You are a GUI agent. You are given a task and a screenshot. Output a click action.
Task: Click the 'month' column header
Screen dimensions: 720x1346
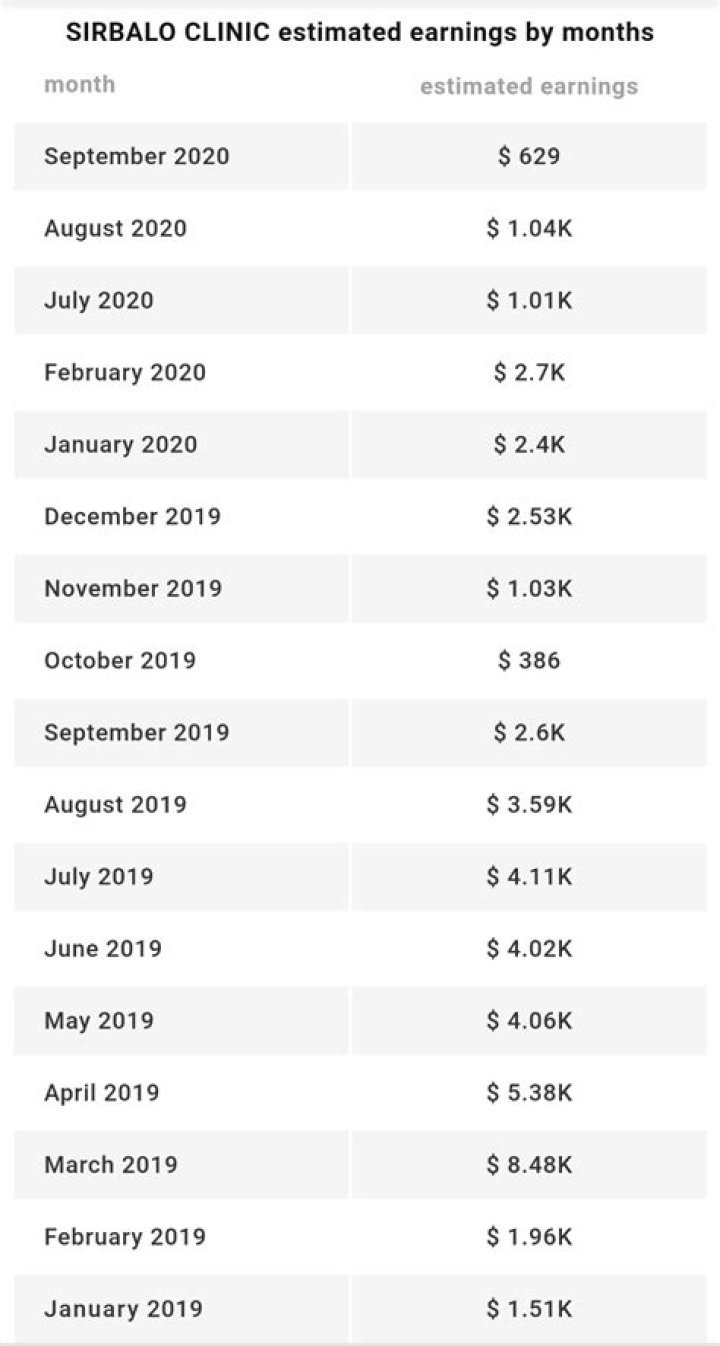[80, 85]
